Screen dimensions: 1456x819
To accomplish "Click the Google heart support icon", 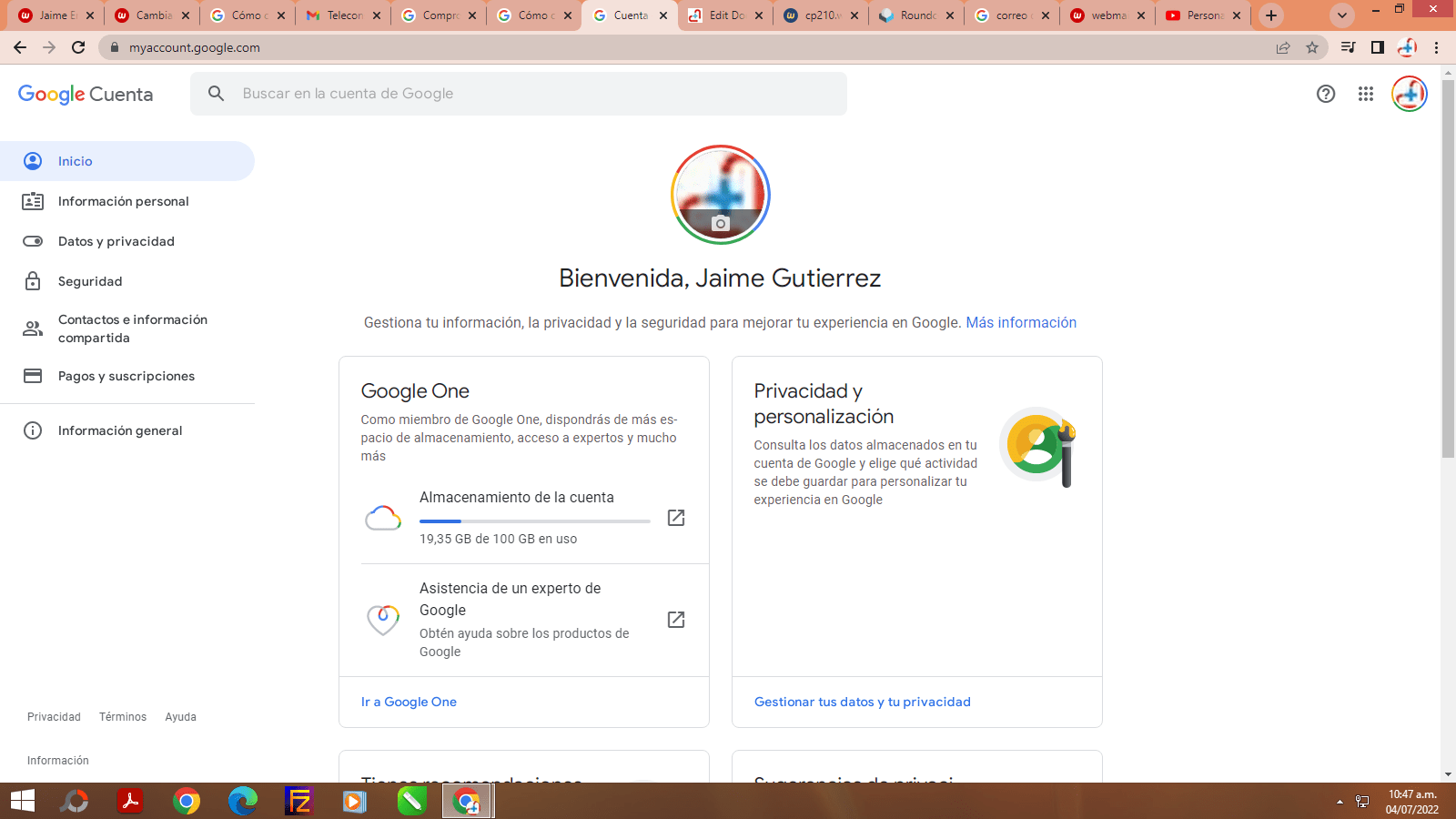I will (383, 620).
